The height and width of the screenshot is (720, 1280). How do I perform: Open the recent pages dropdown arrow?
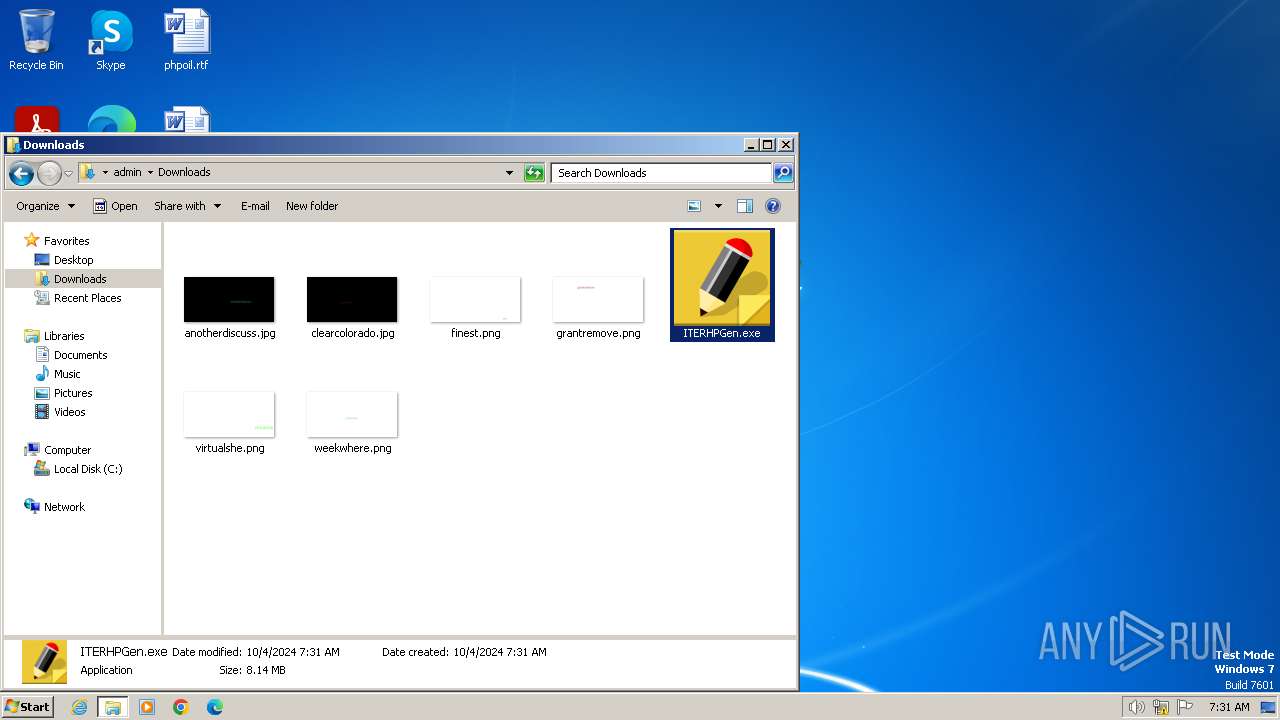pos(68,173)
